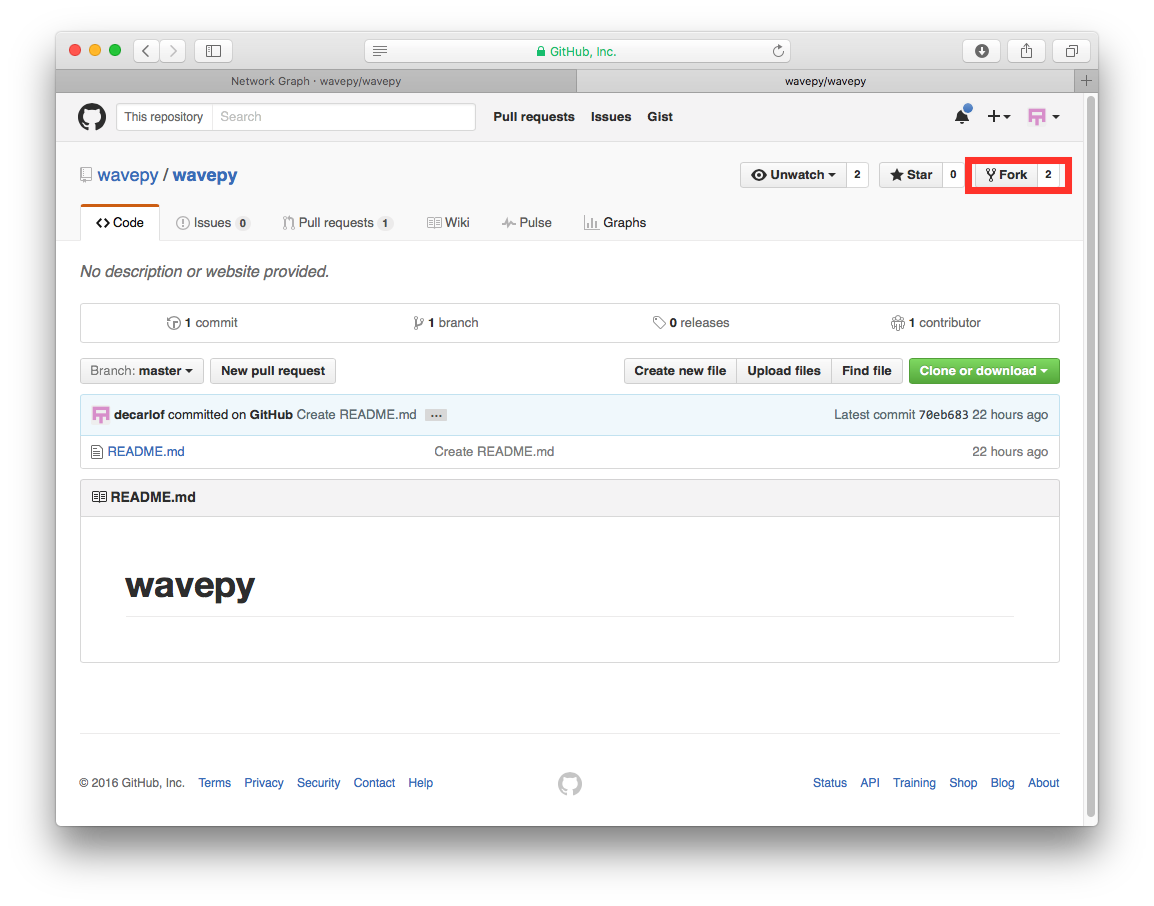Open the Graphs tab
This screenshot has width=1154, height=906.
click(615, 222)
